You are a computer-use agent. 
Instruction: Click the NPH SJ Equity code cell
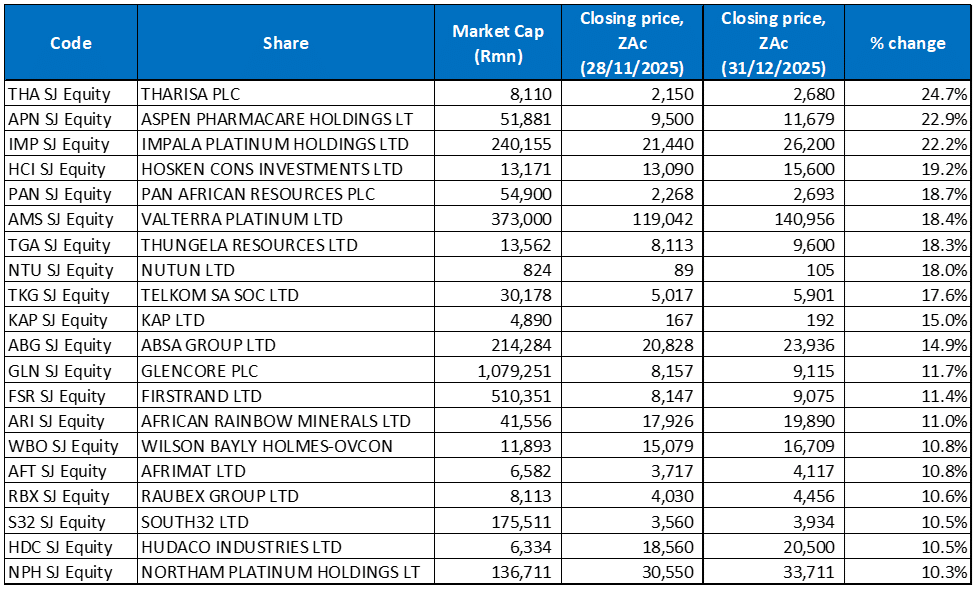click(x=72, y=572)
